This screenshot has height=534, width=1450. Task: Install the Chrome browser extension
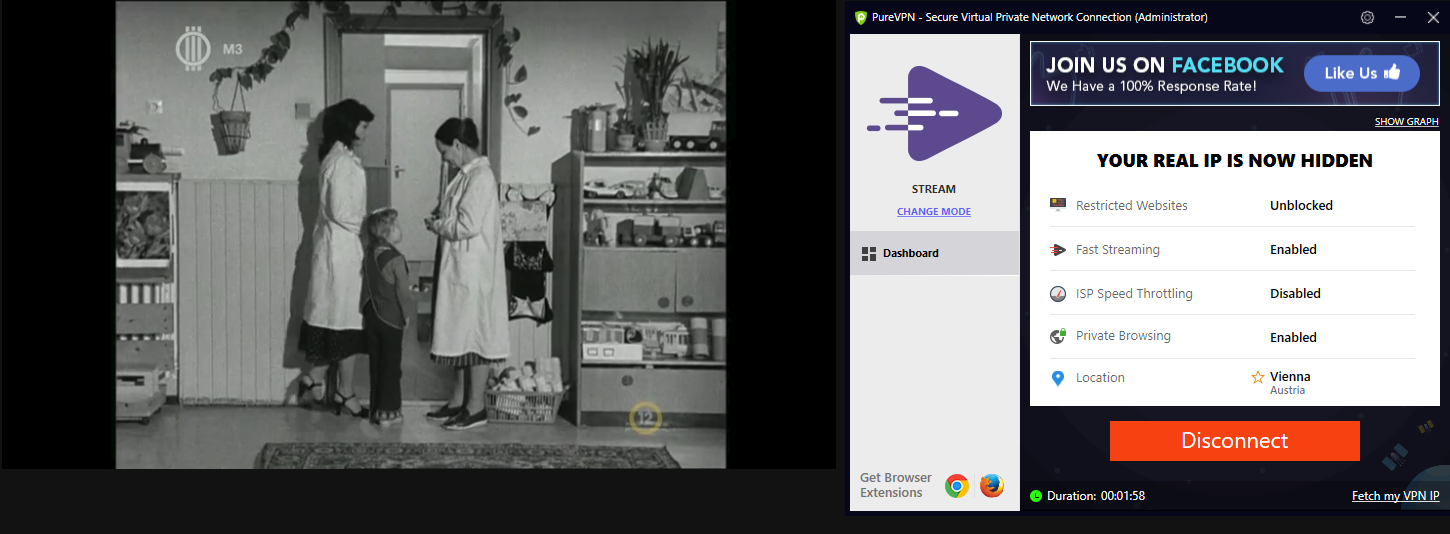(x=957, y=486)
